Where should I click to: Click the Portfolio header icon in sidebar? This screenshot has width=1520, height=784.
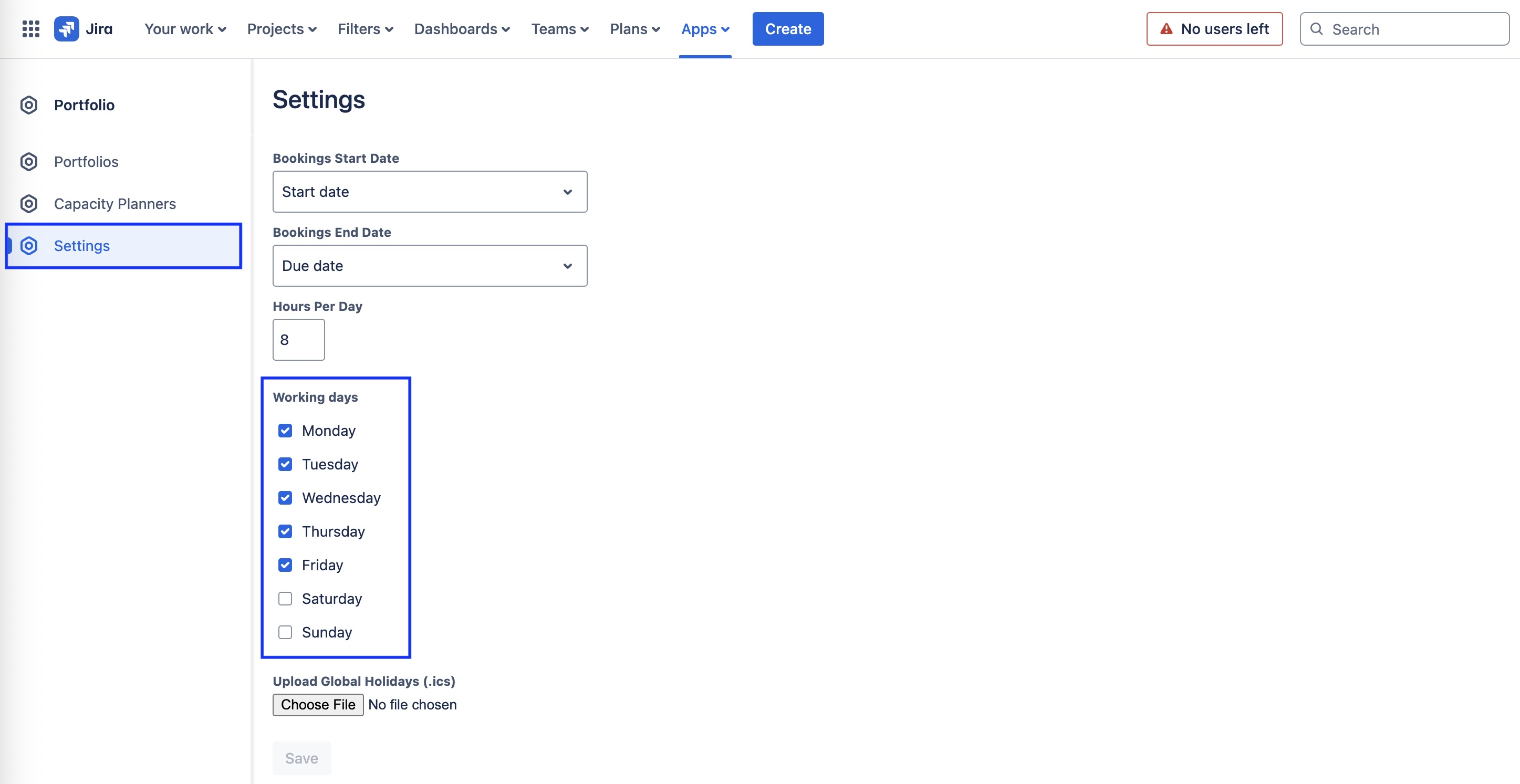point(29,105)
